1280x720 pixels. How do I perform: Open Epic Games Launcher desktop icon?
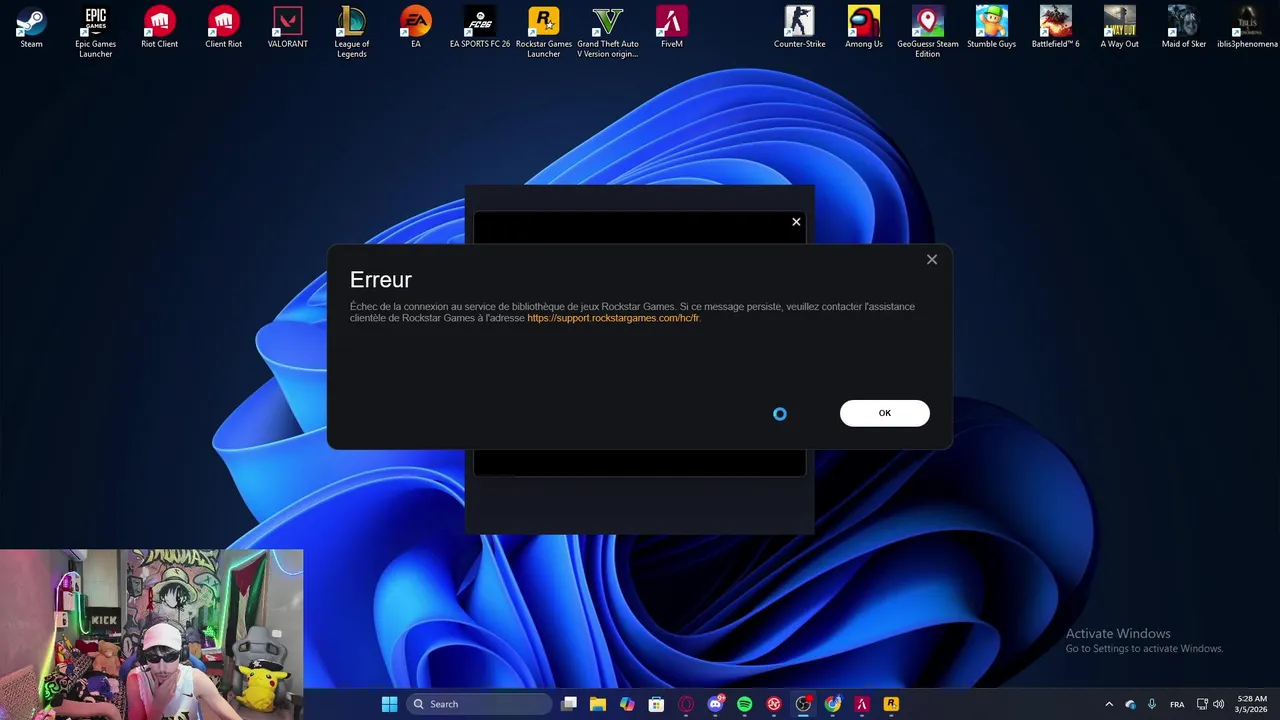coord(95,32)
